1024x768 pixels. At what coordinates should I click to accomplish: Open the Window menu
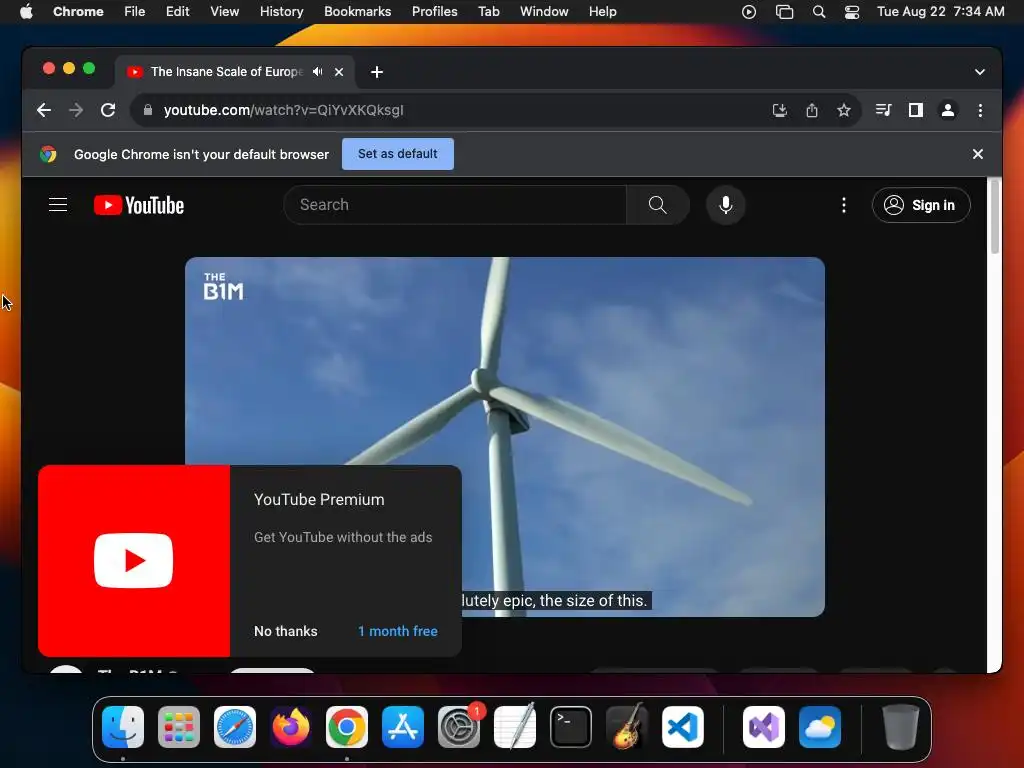pyautogui.click(x=544, y=12)
